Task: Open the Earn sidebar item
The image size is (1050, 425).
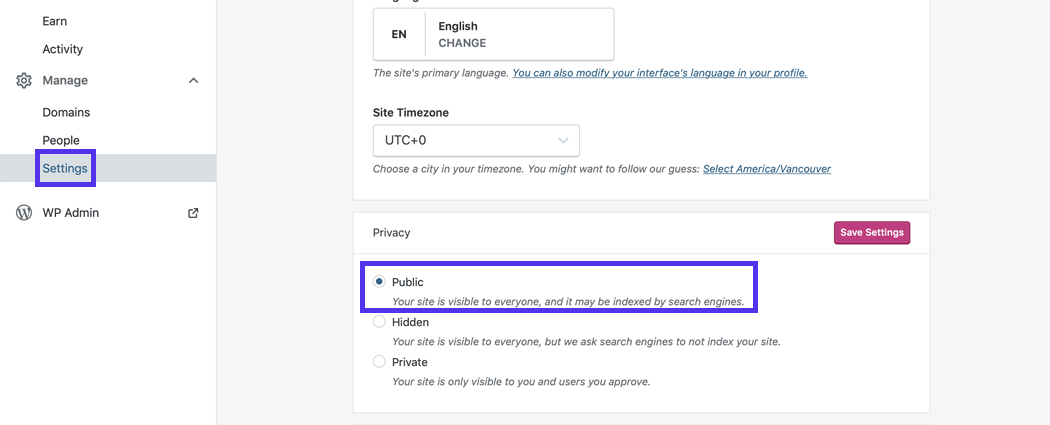Action: pyautogui.click(x=55, y=21)
